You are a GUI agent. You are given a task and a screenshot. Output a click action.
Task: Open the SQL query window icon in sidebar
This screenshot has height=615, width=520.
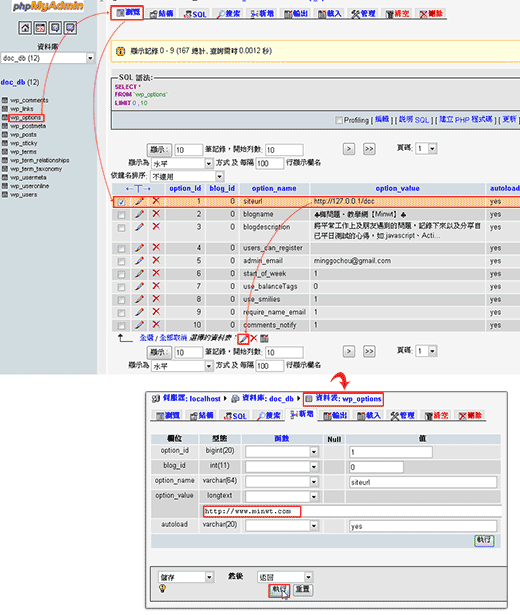[x=40, y=28]
